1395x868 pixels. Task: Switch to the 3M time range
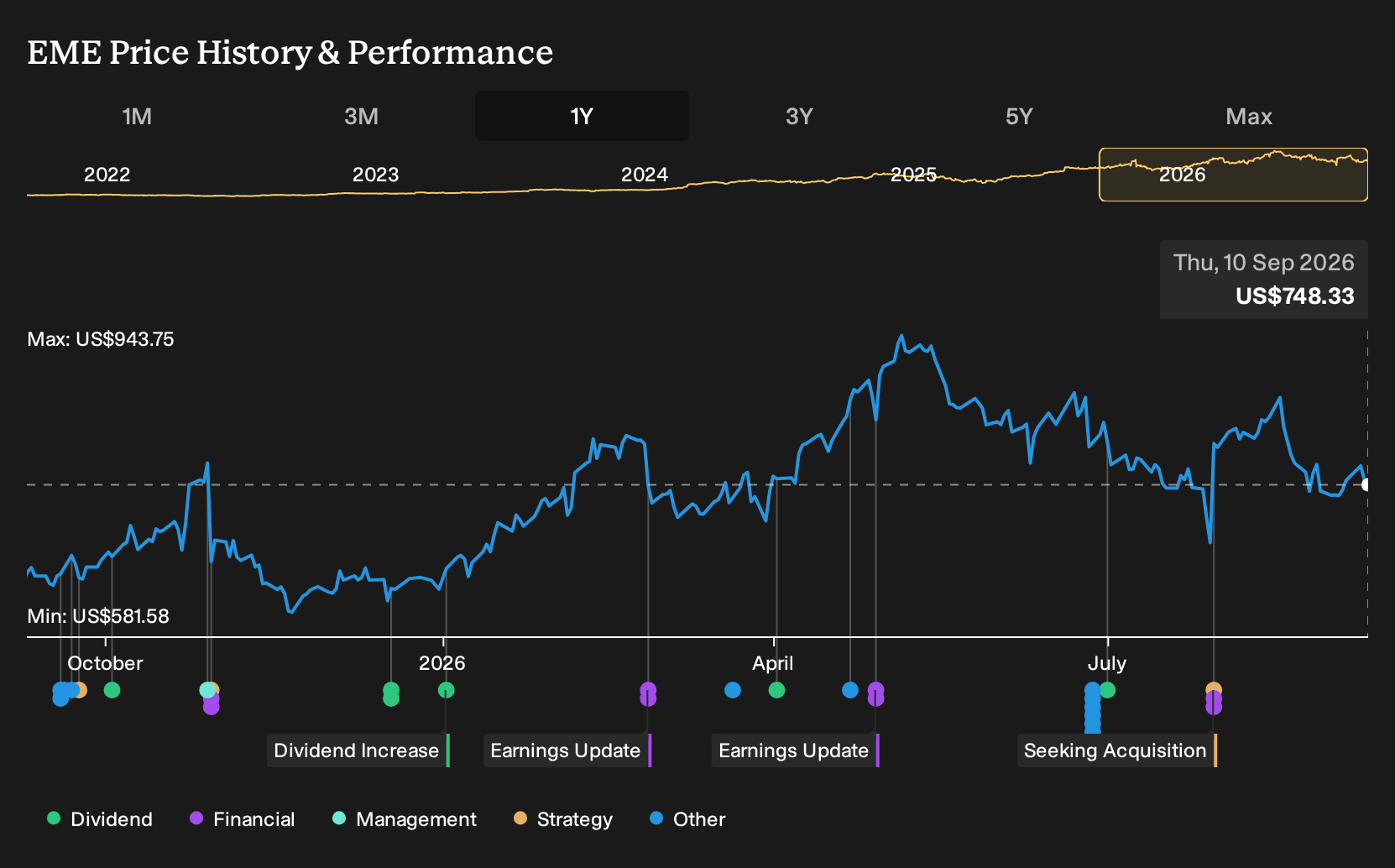tap(361, 116)
